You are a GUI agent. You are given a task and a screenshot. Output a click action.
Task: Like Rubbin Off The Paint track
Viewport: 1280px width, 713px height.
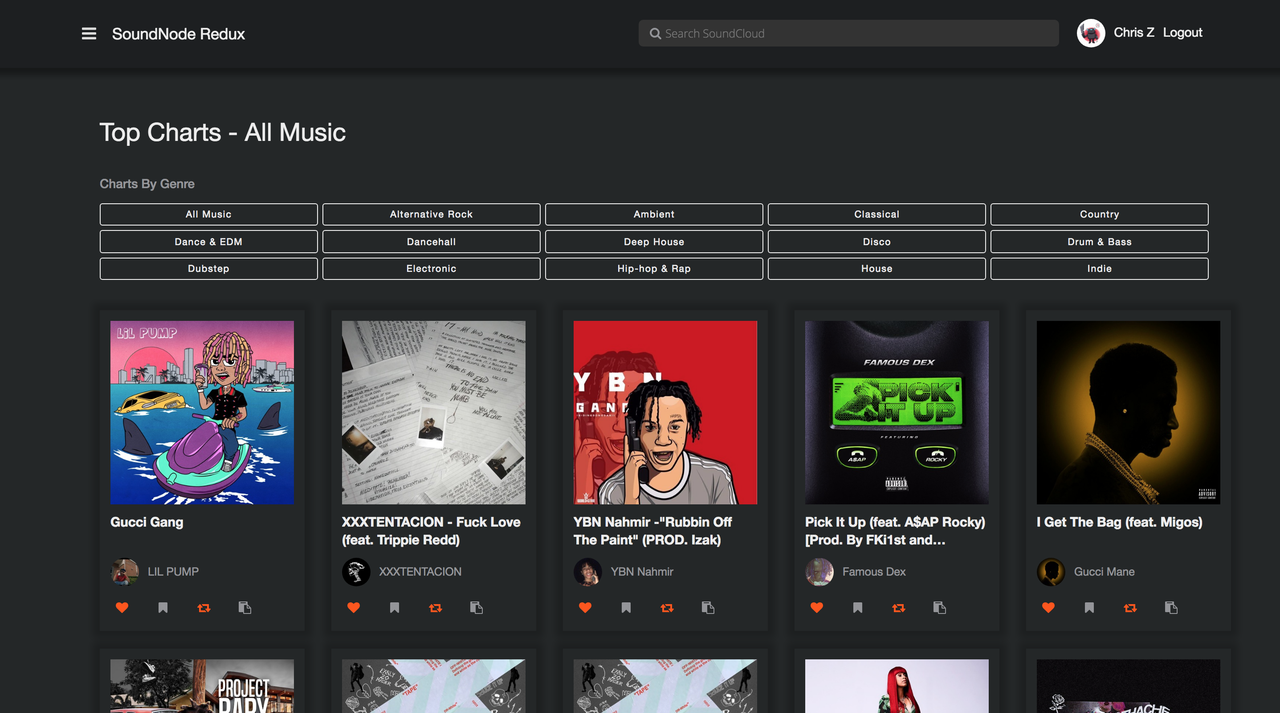pyautogui.click(x=585, y=607)
